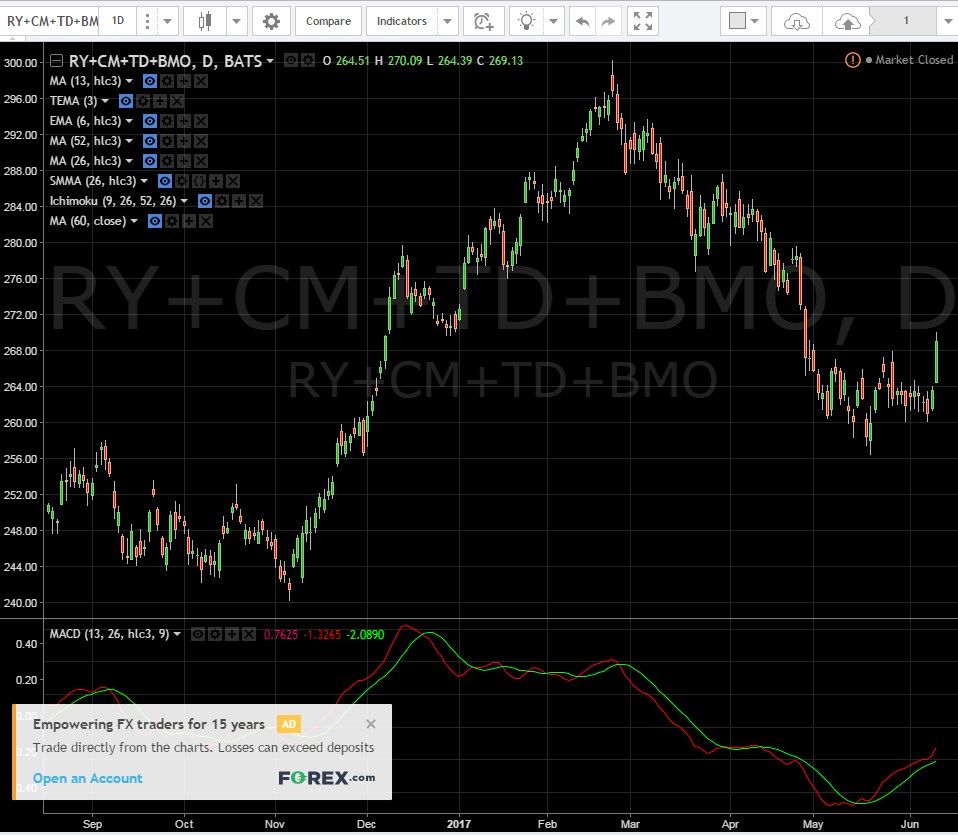Hide the EMA (6, hlc3) line
Viewport: 958px width, 835px height.
tap(150, 121)
